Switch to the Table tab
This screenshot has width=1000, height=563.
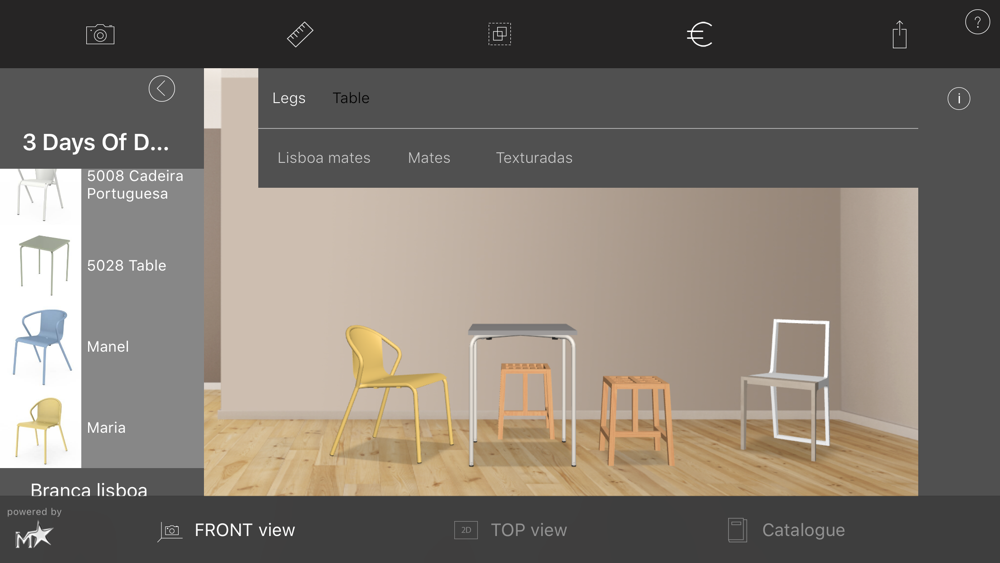351,98
